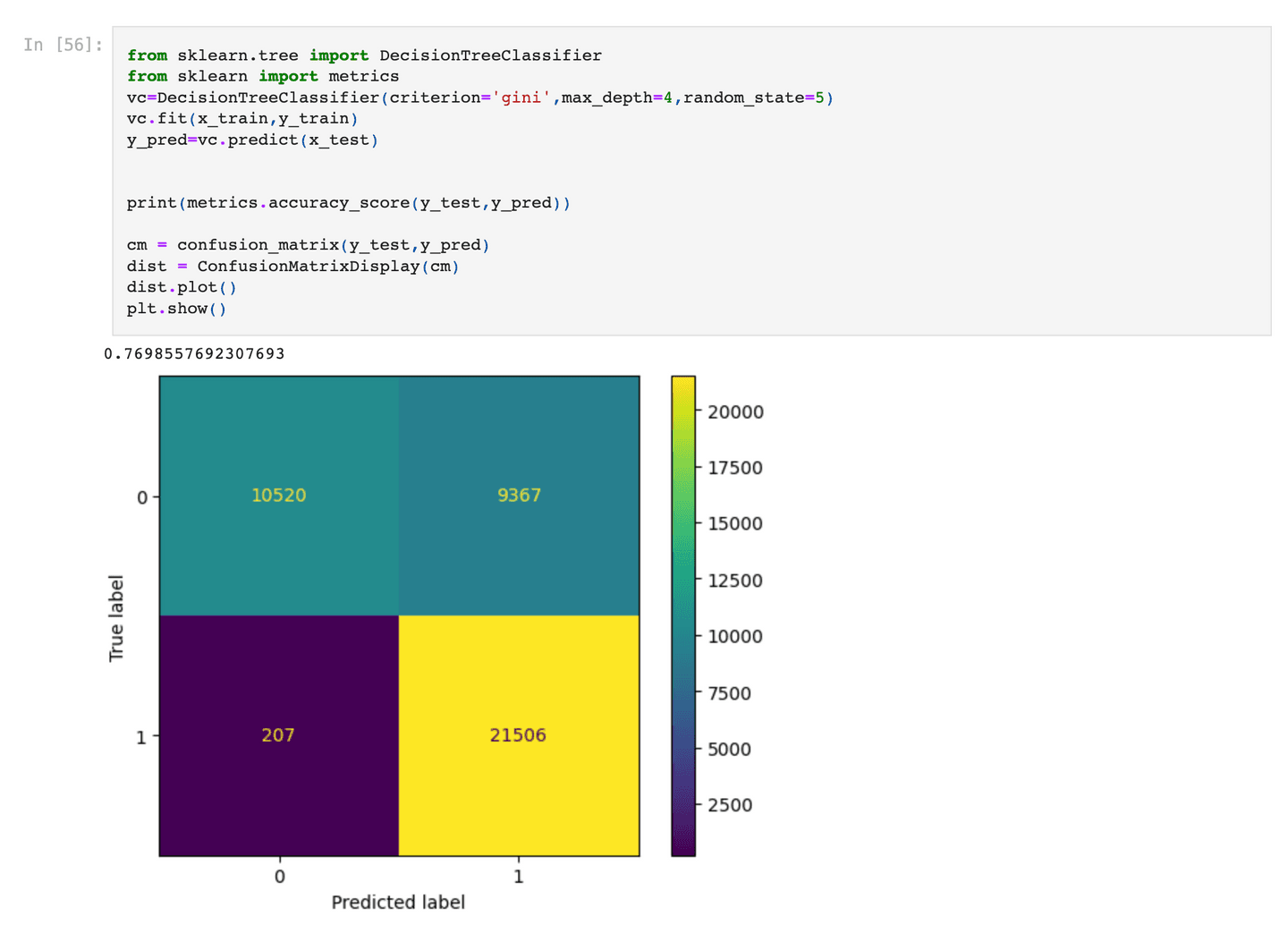Screen dimensions: 1288x925
Task: Click the matrix cell showing 21506
Action: (x=519, y=735)
